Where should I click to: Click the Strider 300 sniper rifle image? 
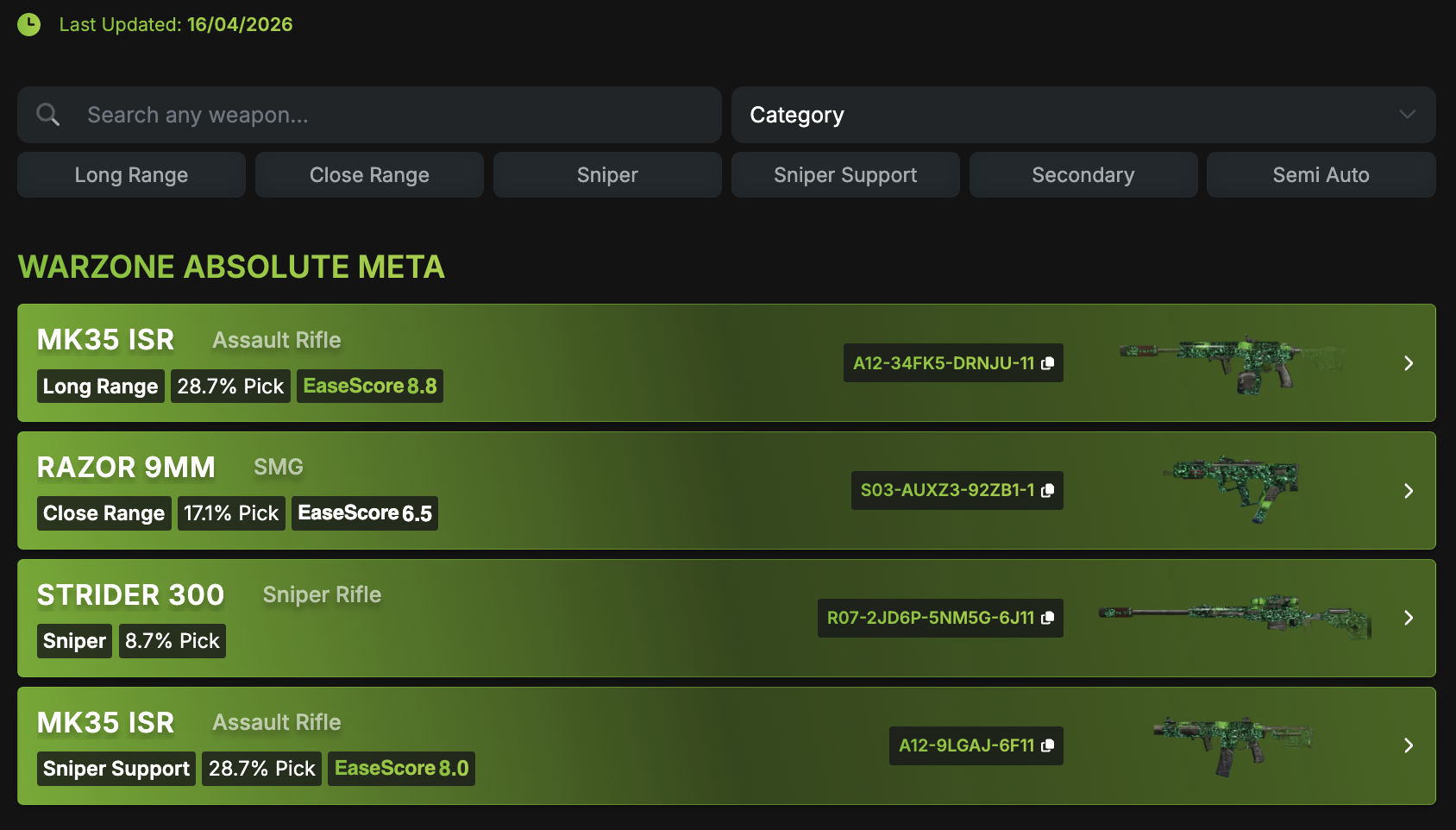[x=1235, y=616]
